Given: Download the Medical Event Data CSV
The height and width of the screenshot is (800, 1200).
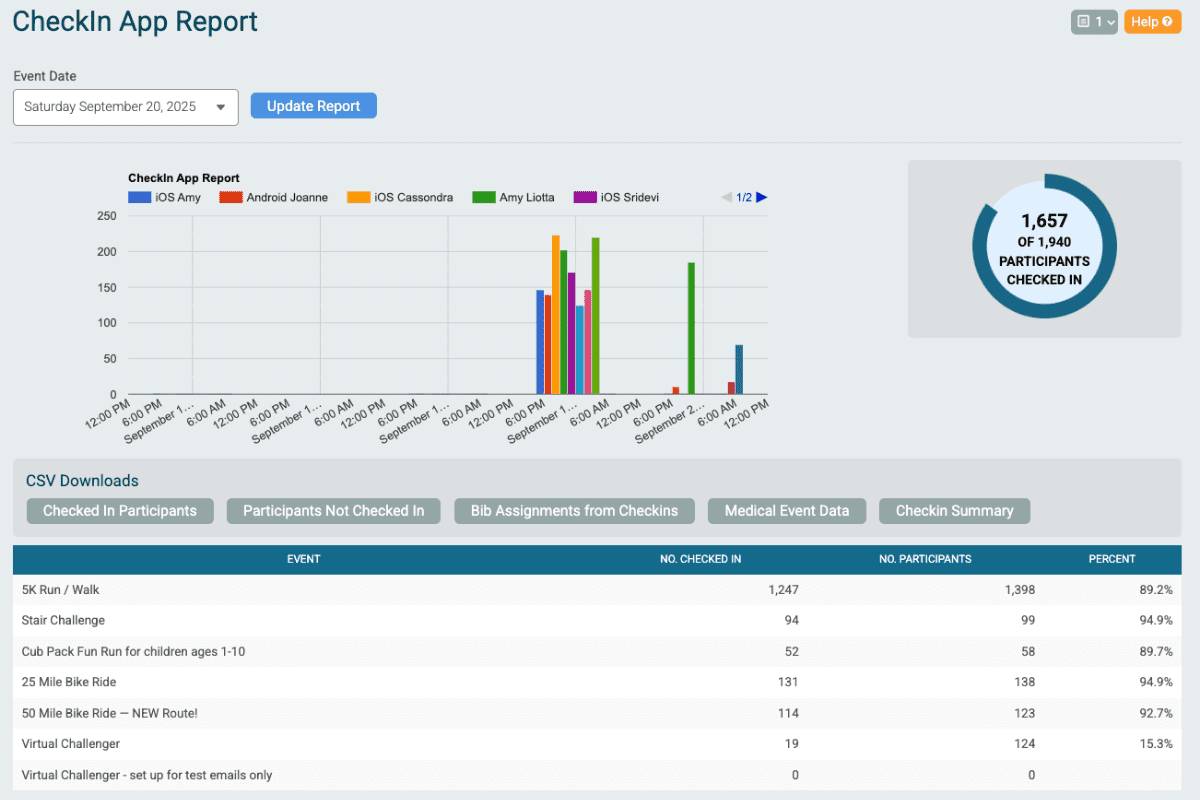Looking at the screenshot, I should coord(787,510).
